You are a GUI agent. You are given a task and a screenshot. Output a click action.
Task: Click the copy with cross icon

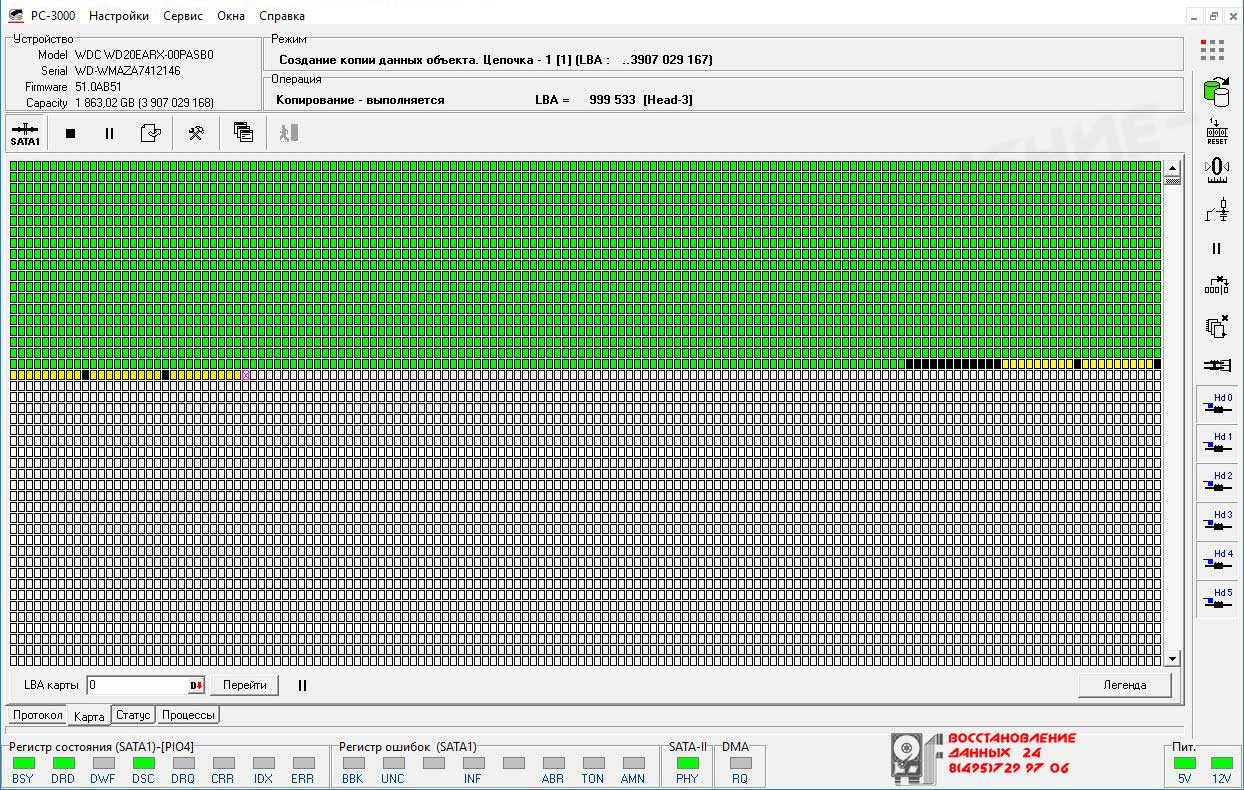(x=1216, y=326)
